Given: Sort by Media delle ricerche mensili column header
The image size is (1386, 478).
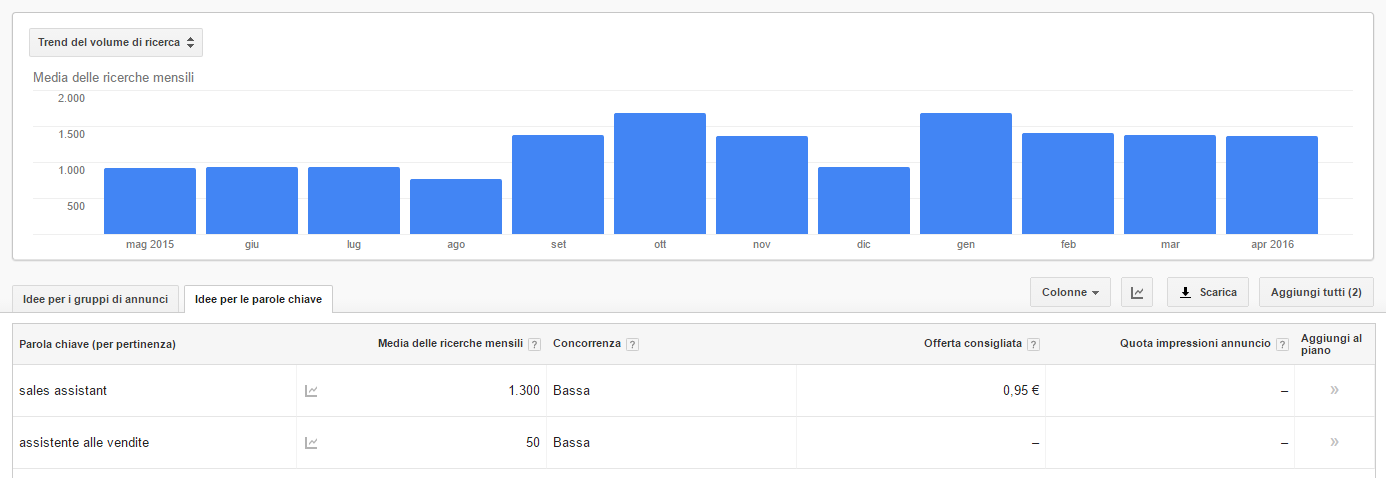Looking at the screenshot, I should pyautogui.click(x=450, y=343).
